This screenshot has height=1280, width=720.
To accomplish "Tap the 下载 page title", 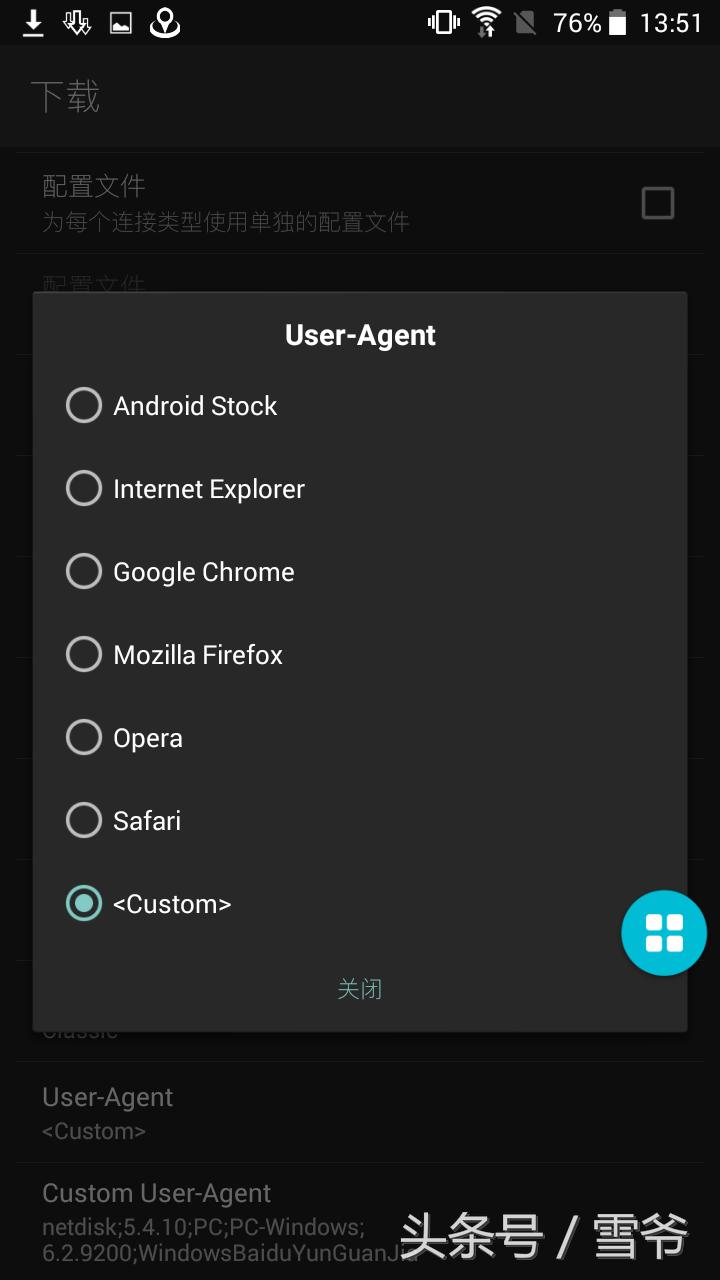I will click(66, 97).
